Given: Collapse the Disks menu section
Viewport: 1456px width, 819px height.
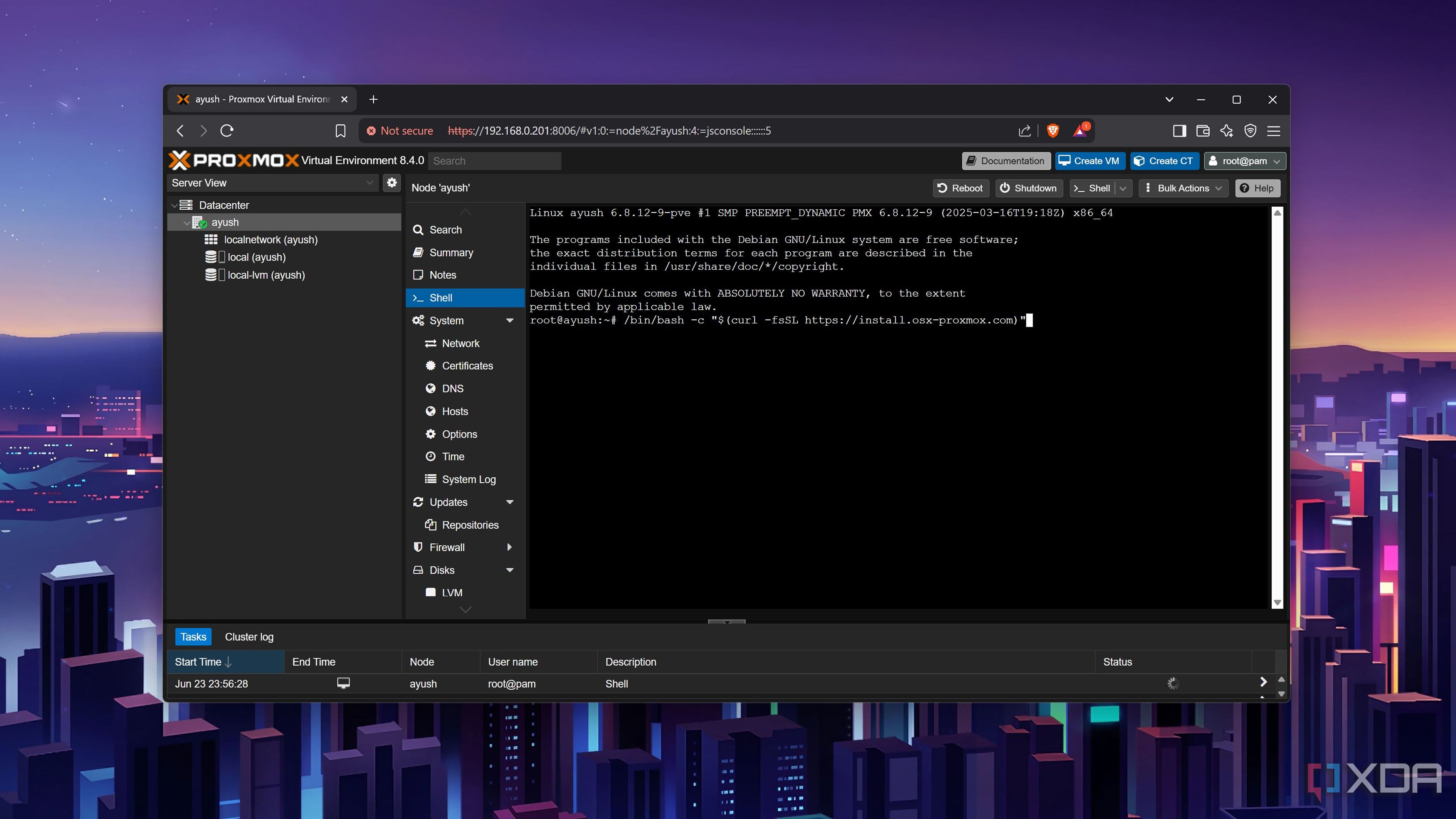Looking at the screenshot, I should [x=510, y=570].
